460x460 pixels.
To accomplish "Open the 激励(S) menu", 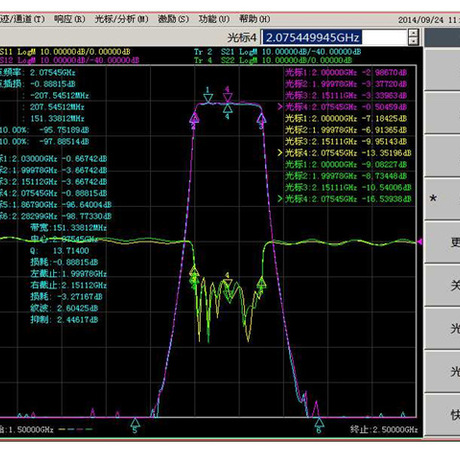I will [x=173, y=19].
